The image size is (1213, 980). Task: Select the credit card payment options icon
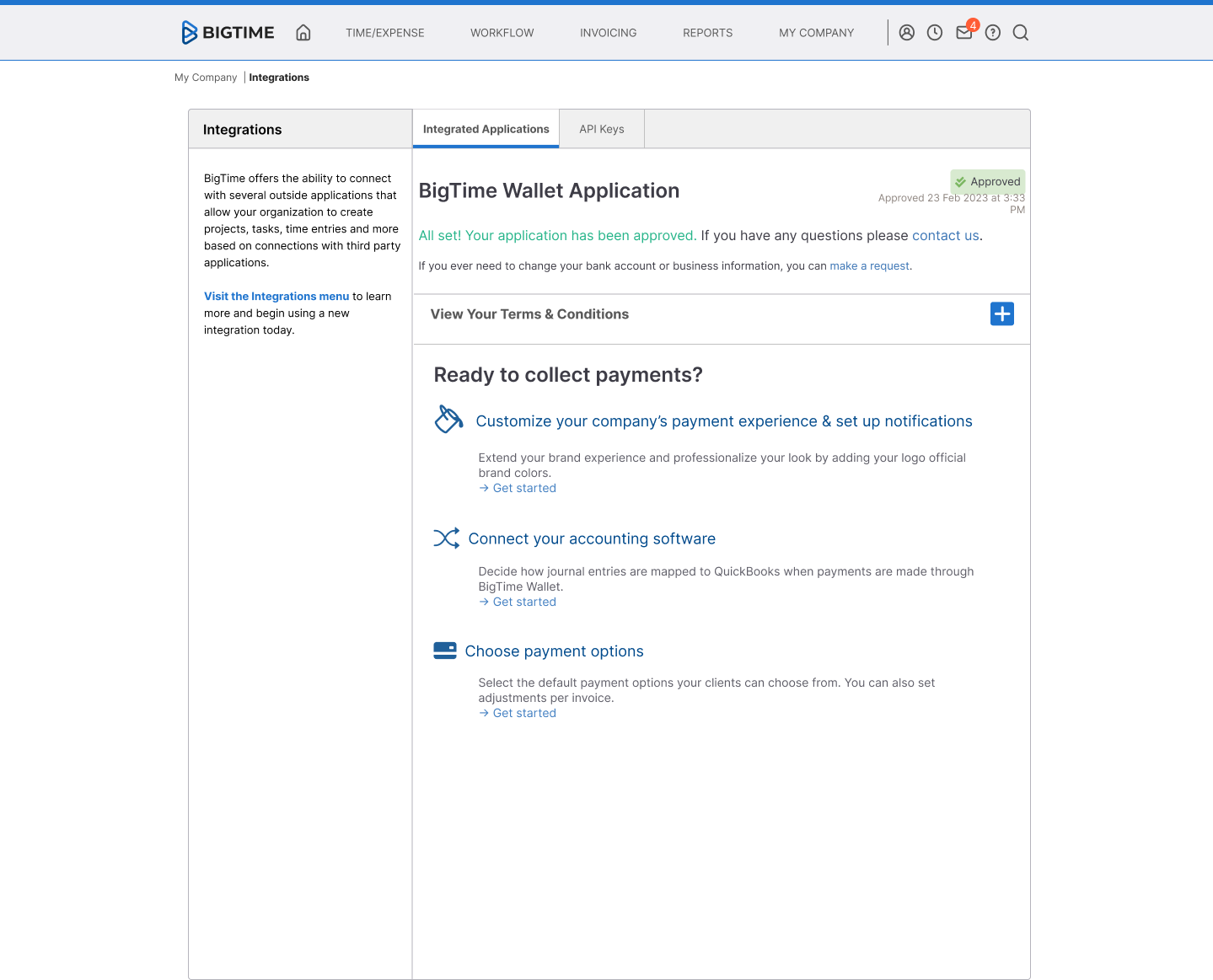tap(444, 650)
